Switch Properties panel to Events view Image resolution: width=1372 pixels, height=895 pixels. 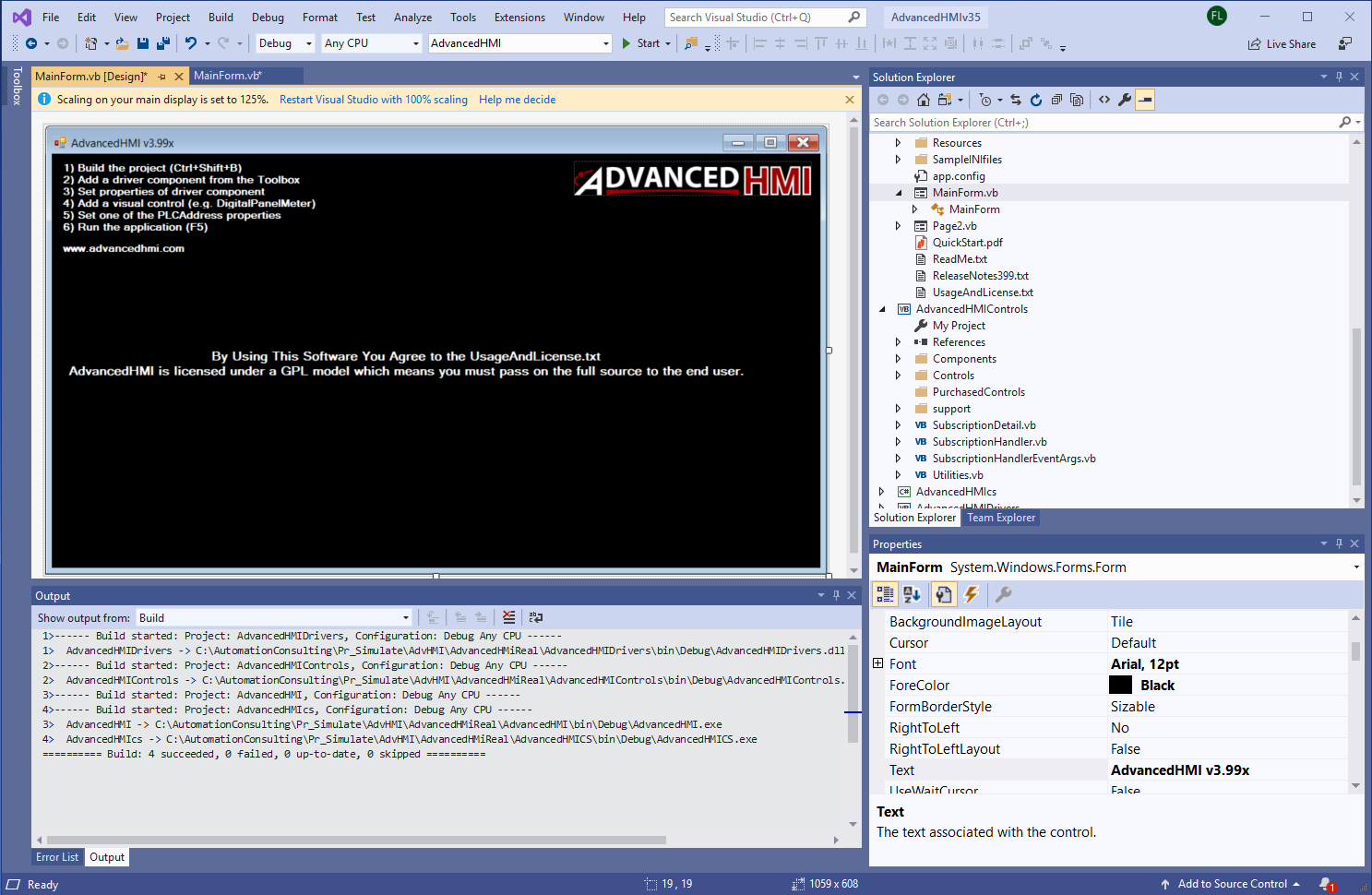(970, 595)
